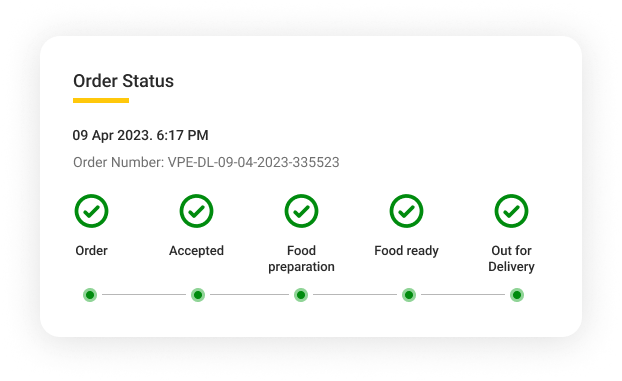The height and width of the screenshot is (381, 622).
Task: Click the order number VPE-DL-09-04-2023-335523
Action: click(253, 162)
